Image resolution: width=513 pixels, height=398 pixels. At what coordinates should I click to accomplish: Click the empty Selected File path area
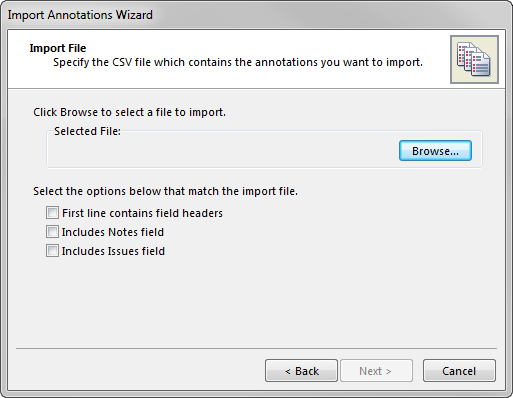point(223,151)
